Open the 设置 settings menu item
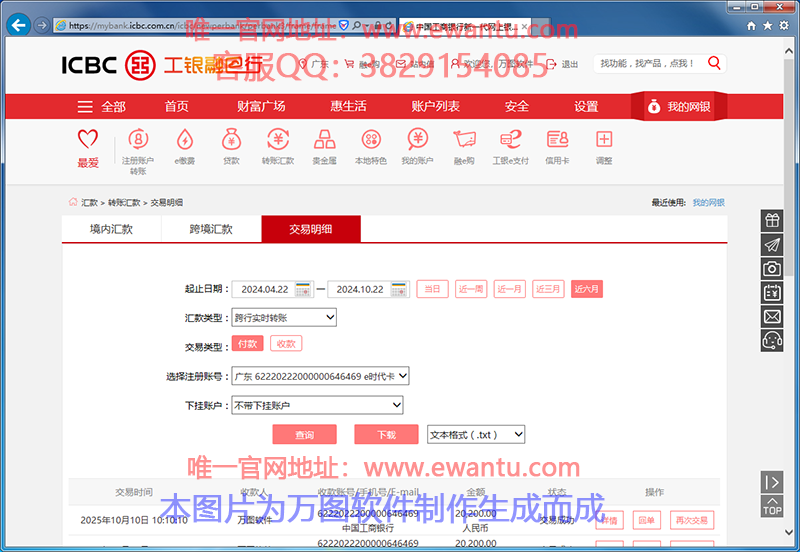The image size is (800, 552). 586,106
